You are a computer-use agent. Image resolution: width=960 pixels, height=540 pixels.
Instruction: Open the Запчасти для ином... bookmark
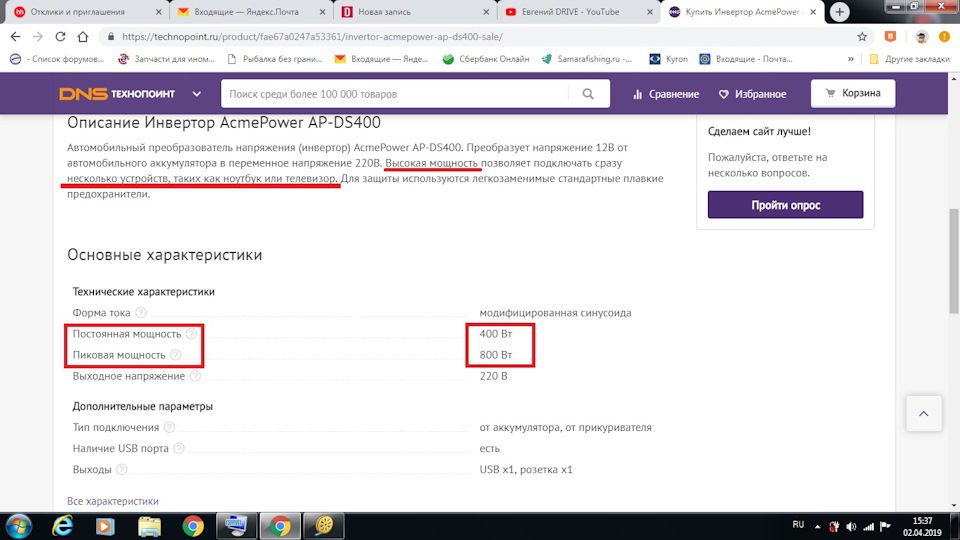167,59
